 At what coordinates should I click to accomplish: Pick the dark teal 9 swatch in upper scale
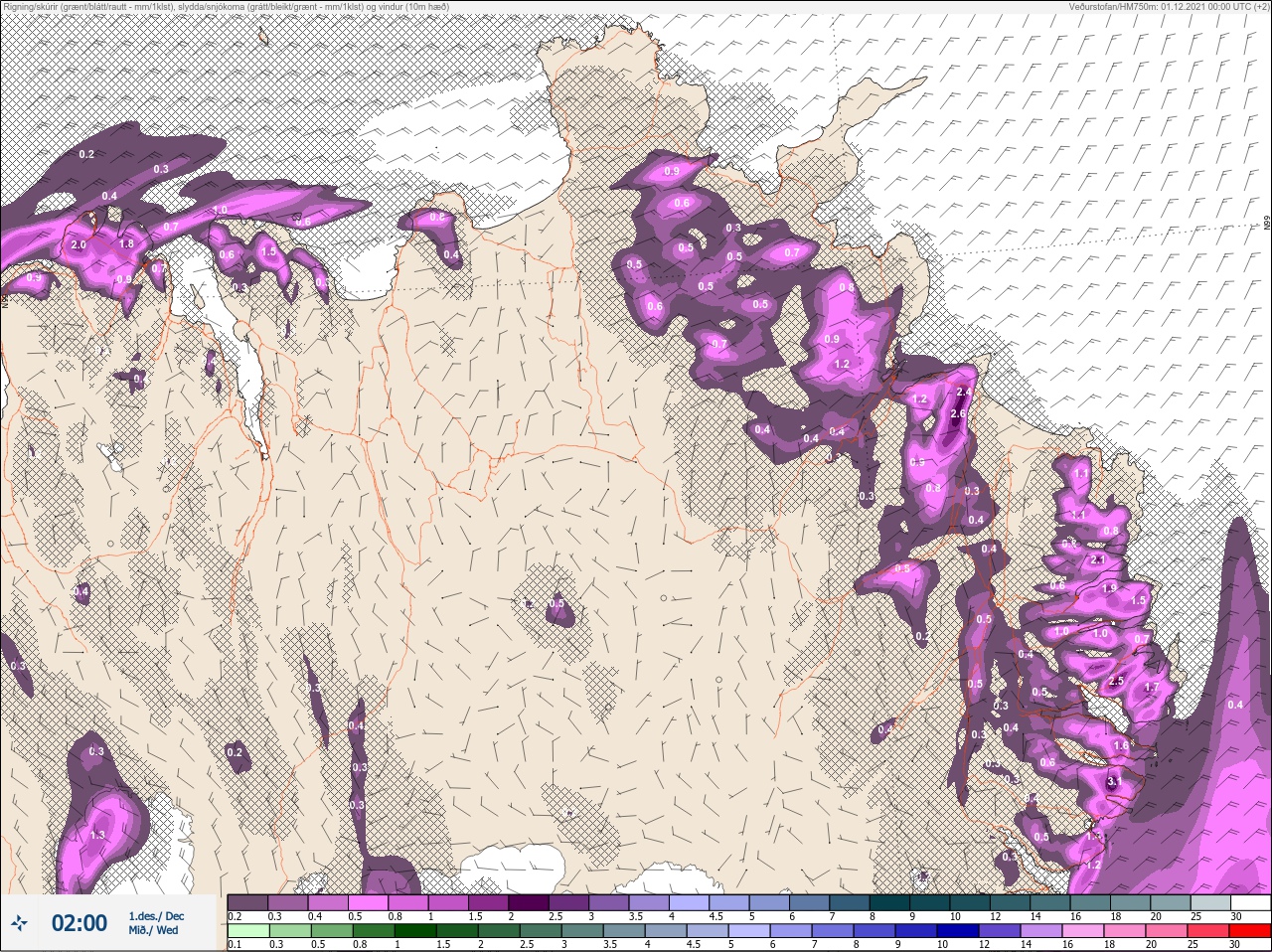(929, 902)
